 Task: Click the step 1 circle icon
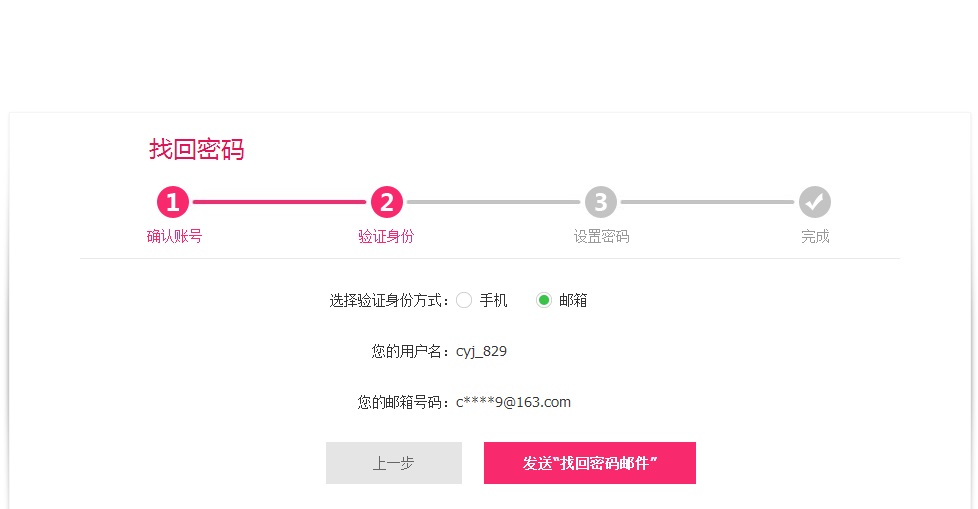[x=173, y=202]
